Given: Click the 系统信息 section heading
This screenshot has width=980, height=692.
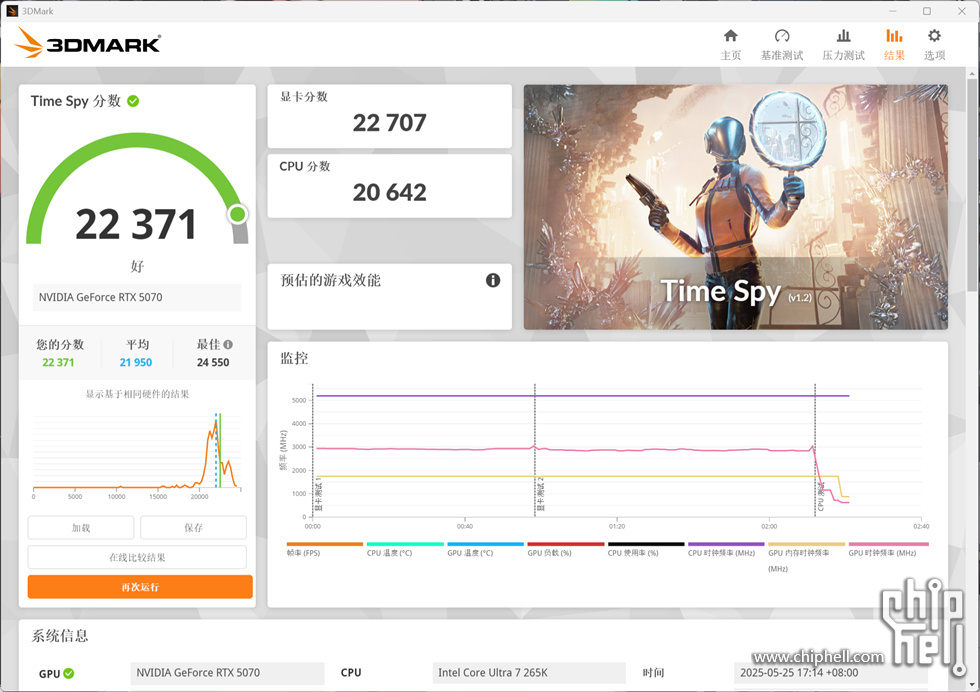Looking at the screenshot, I should [x=60, y=636].
